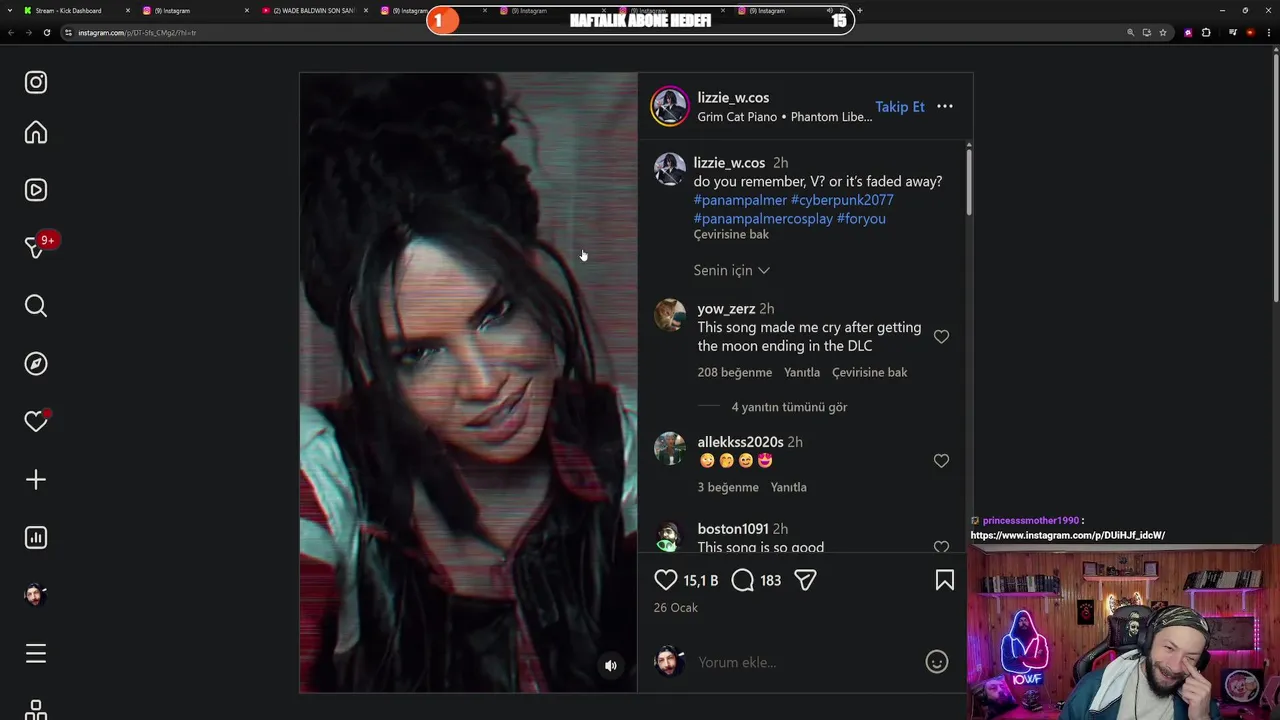Viewport: 1280px width, 720px height.
Task: Open Instagram home via logo icon
Action: coord(36,82)
